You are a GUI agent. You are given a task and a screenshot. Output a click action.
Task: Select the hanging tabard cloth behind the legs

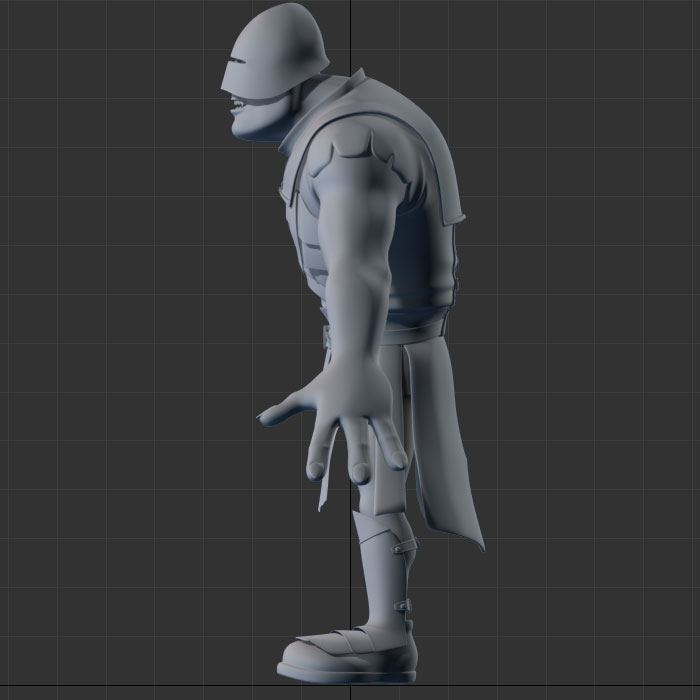[442, 442]
